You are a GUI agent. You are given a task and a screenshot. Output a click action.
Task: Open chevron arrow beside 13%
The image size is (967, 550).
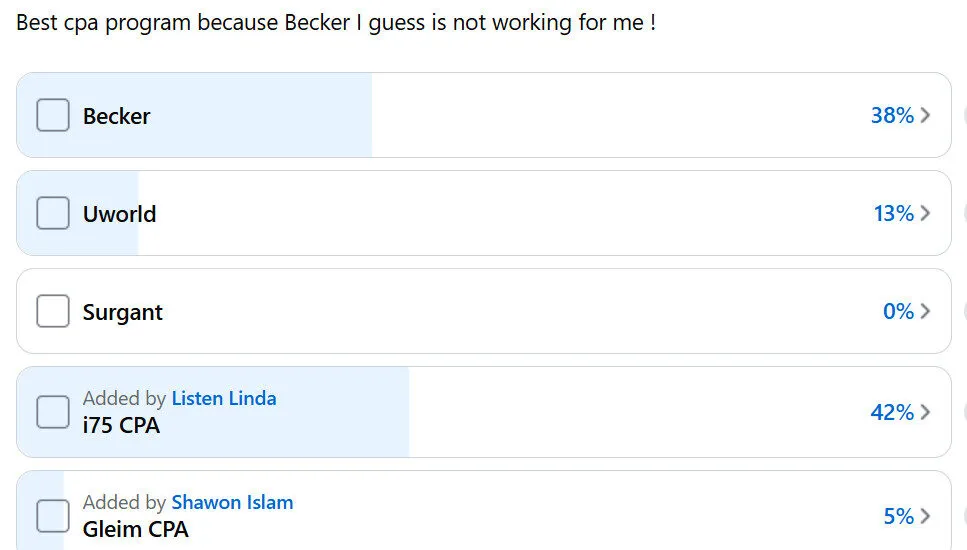point(925,213)
